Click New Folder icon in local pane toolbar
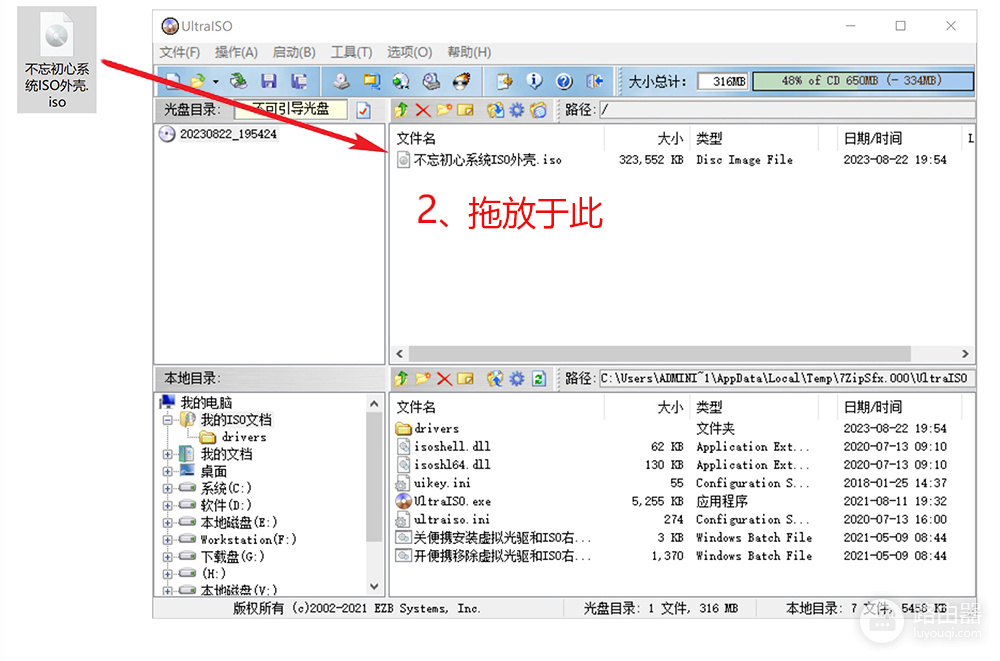This screenshot has width=1000, height=661. 422,379
